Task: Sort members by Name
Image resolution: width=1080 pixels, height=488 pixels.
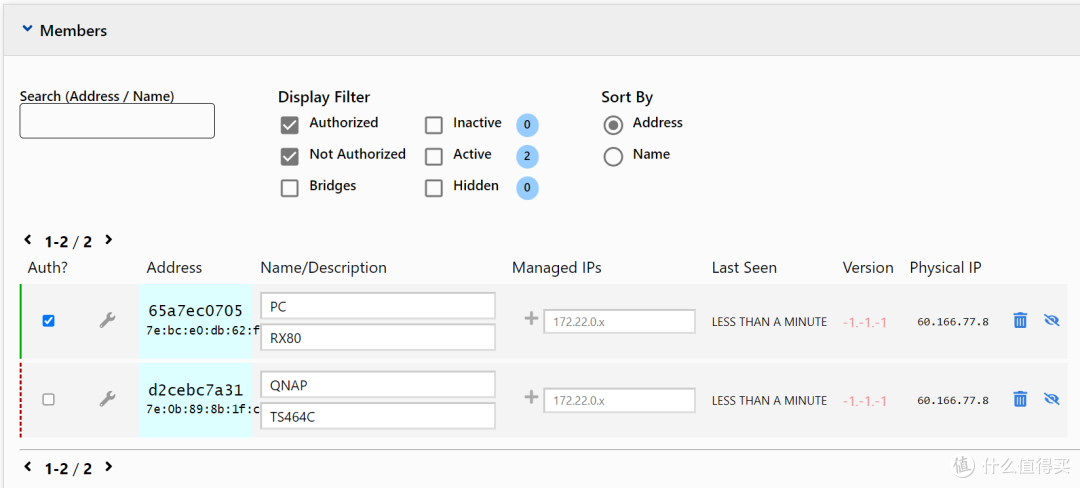Action: tap(614, 156)
